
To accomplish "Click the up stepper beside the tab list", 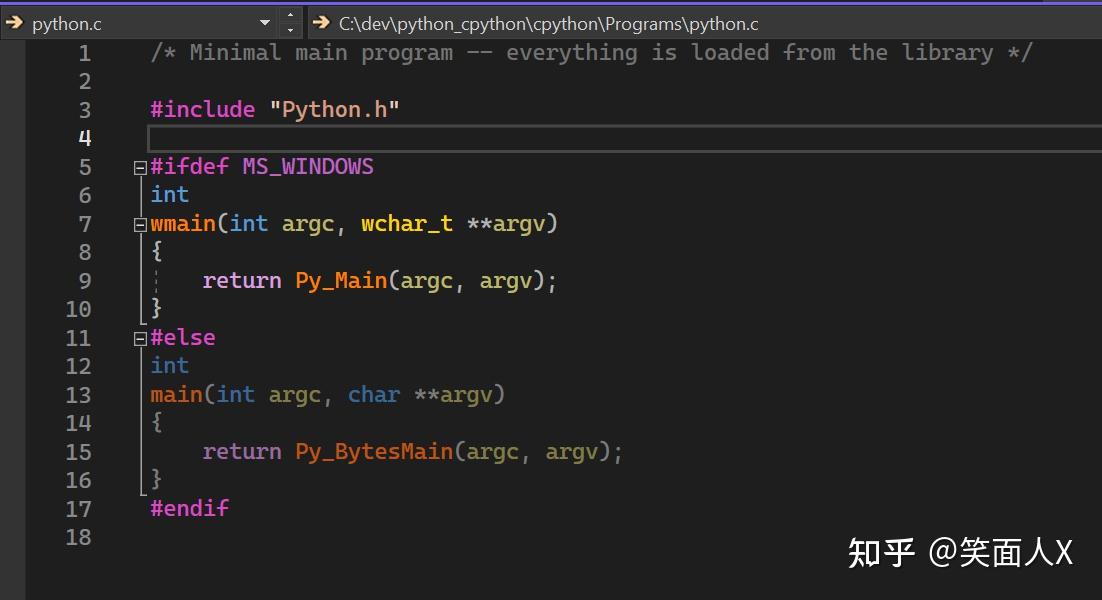I will click(x=290, y=16).
